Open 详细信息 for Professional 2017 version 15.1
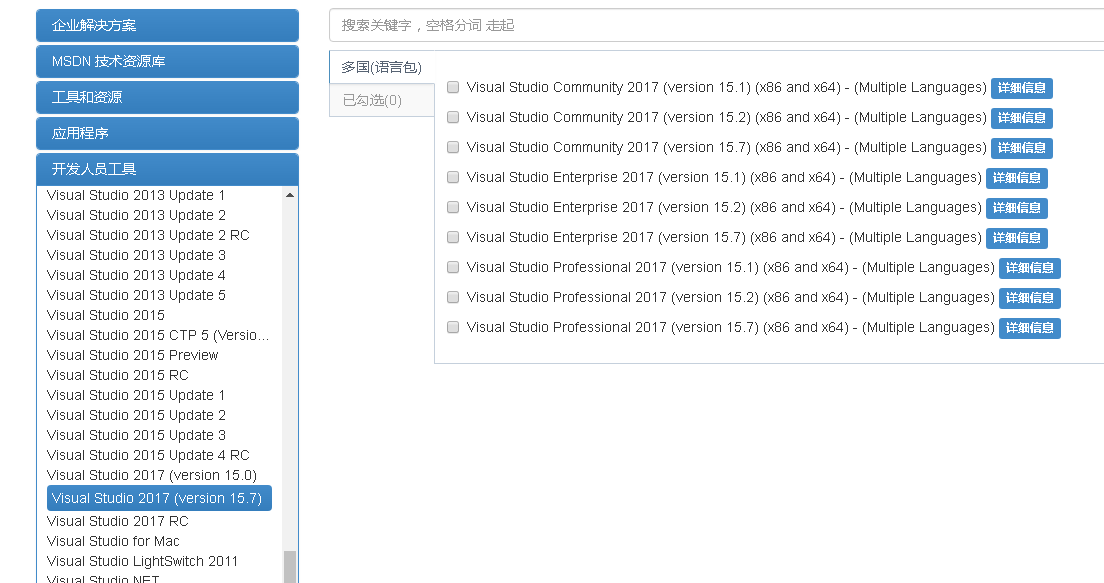The height and width of the screenshot is (583, 1104). tap(1029, 268)
